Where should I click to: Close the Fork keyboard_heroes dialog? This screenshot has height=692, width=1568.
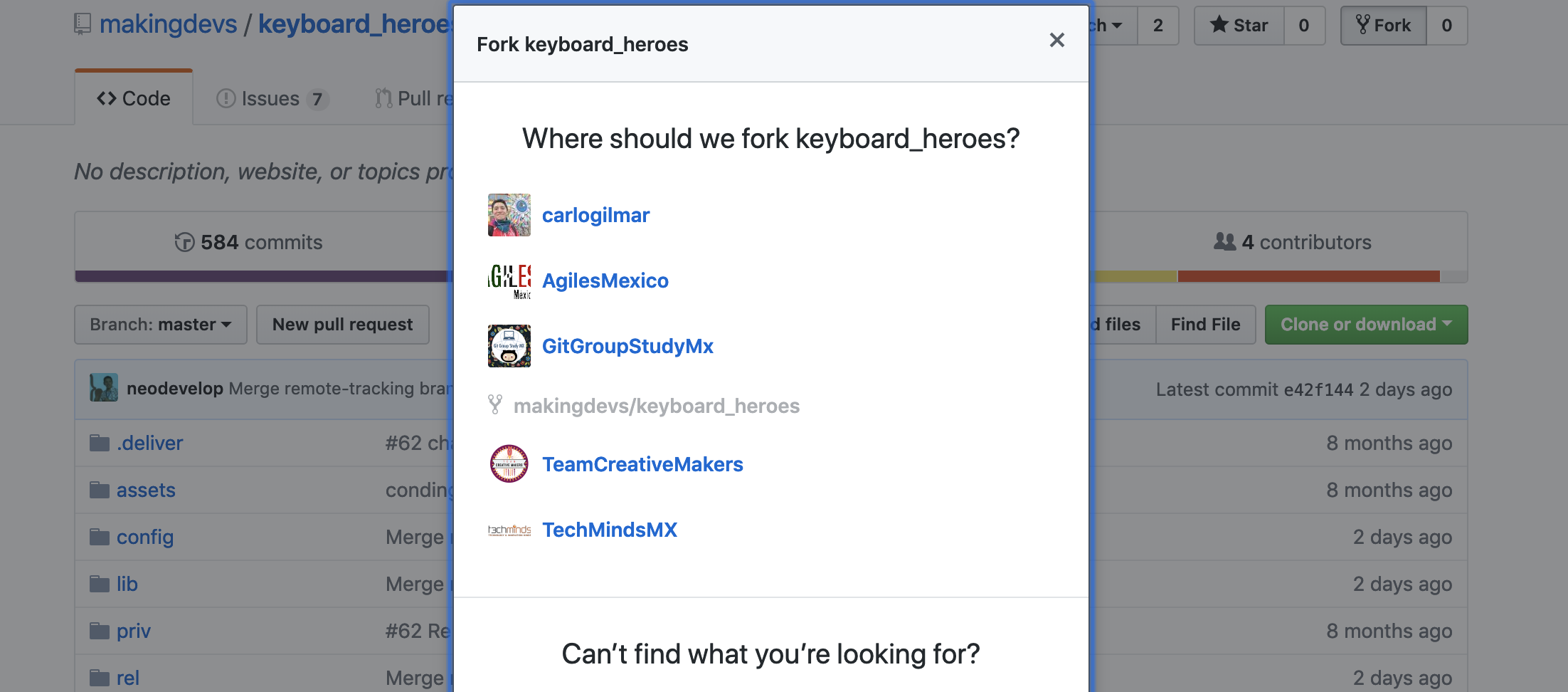[1056, 41]
